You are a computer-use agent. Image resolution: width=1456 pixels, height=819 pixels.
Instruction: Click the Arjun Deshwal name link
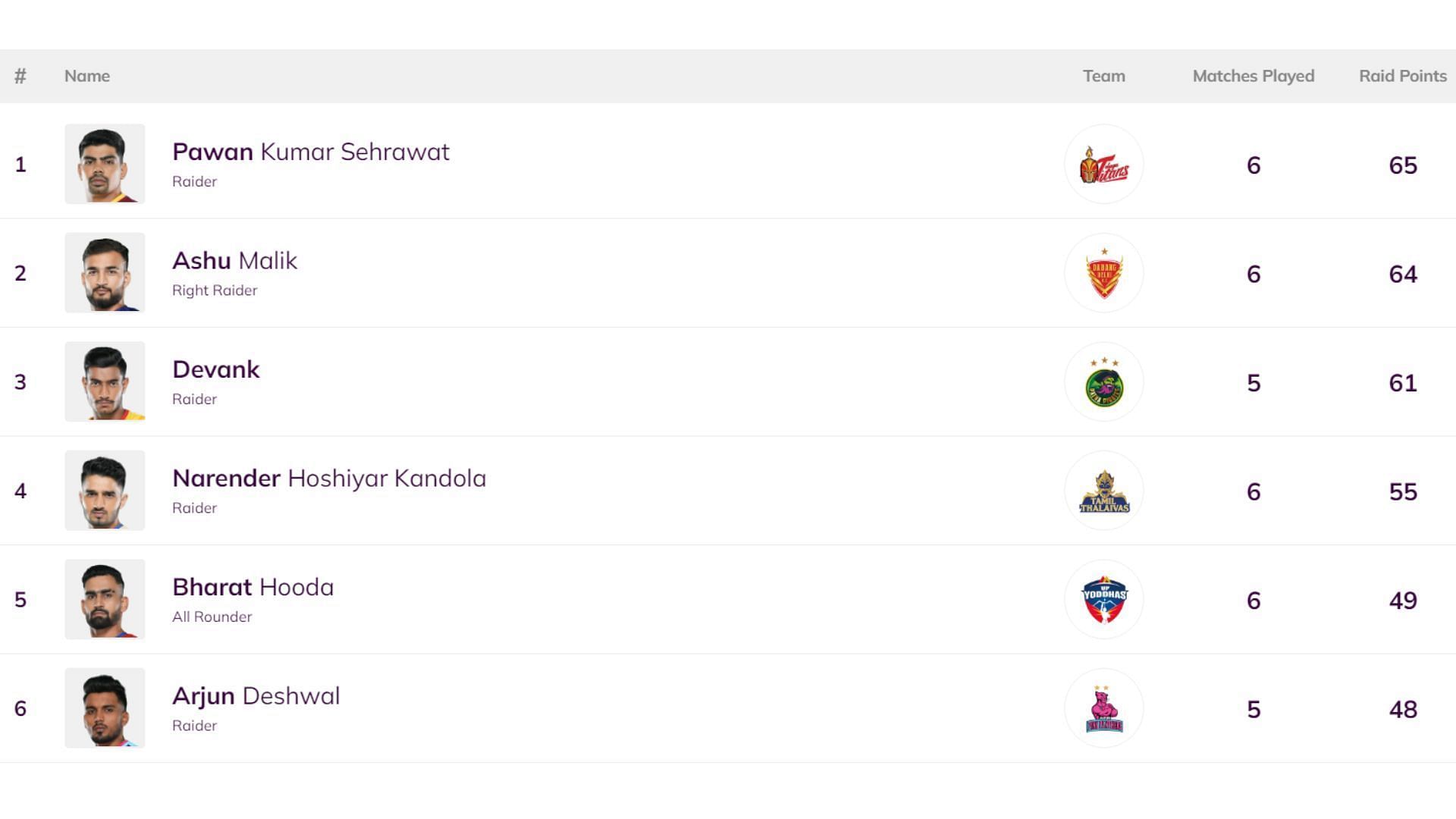tap(256, 696)
